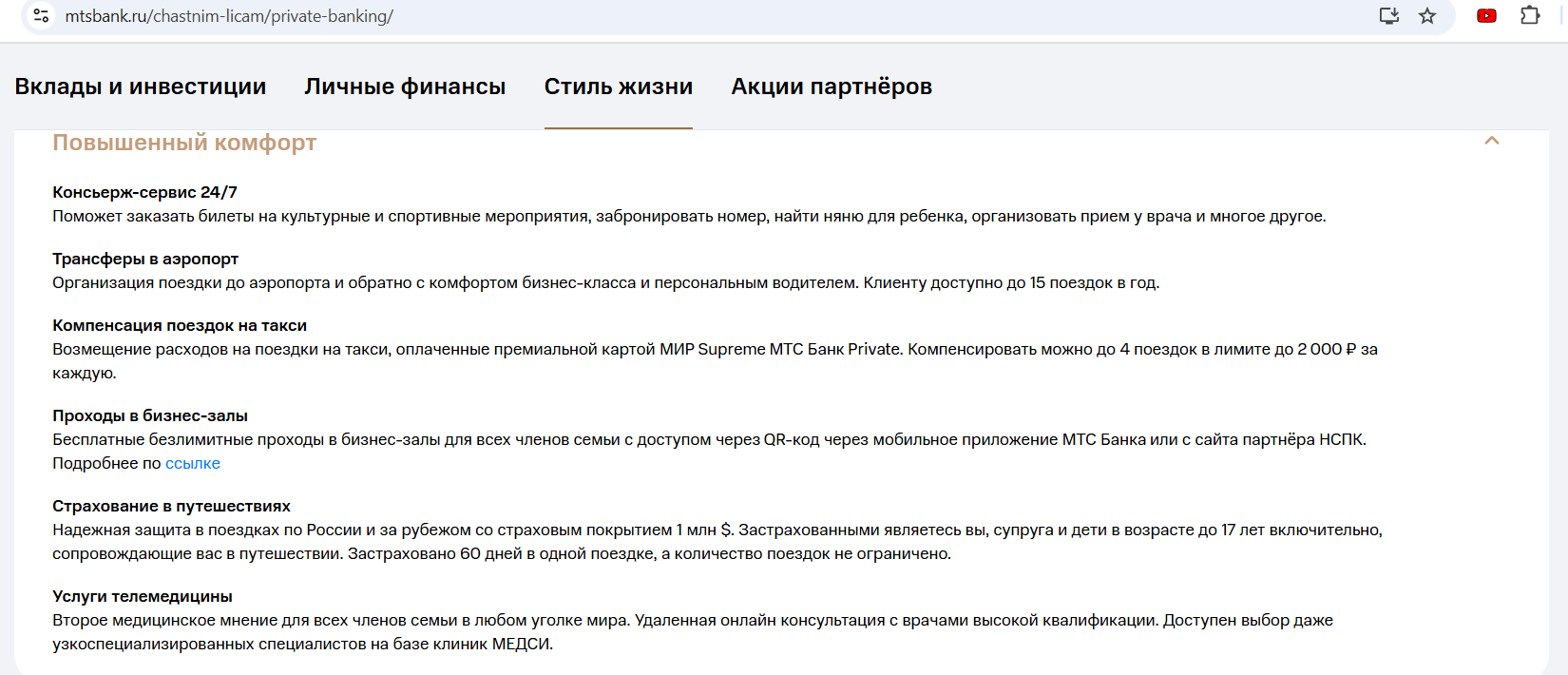This screenshot has height=675, width=1568.
Task: Switch to Личные финансы tab
Action: (x=405, y=87)
